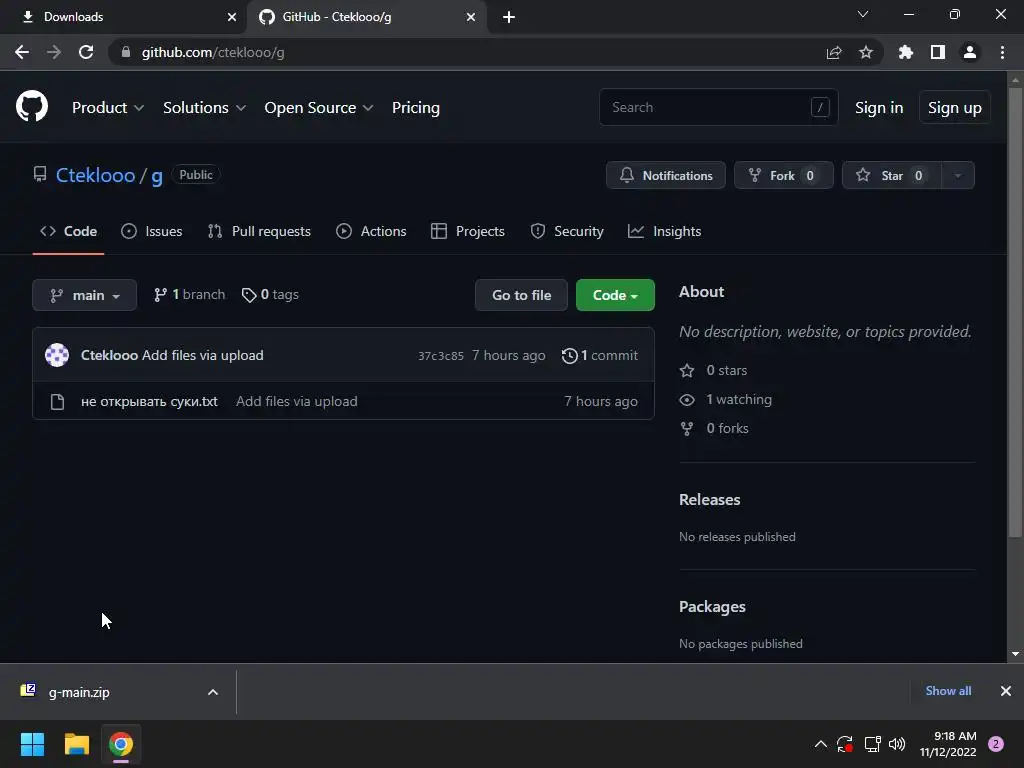Toggle Chrome side panel icon
1024x768 pixels.
938,52
